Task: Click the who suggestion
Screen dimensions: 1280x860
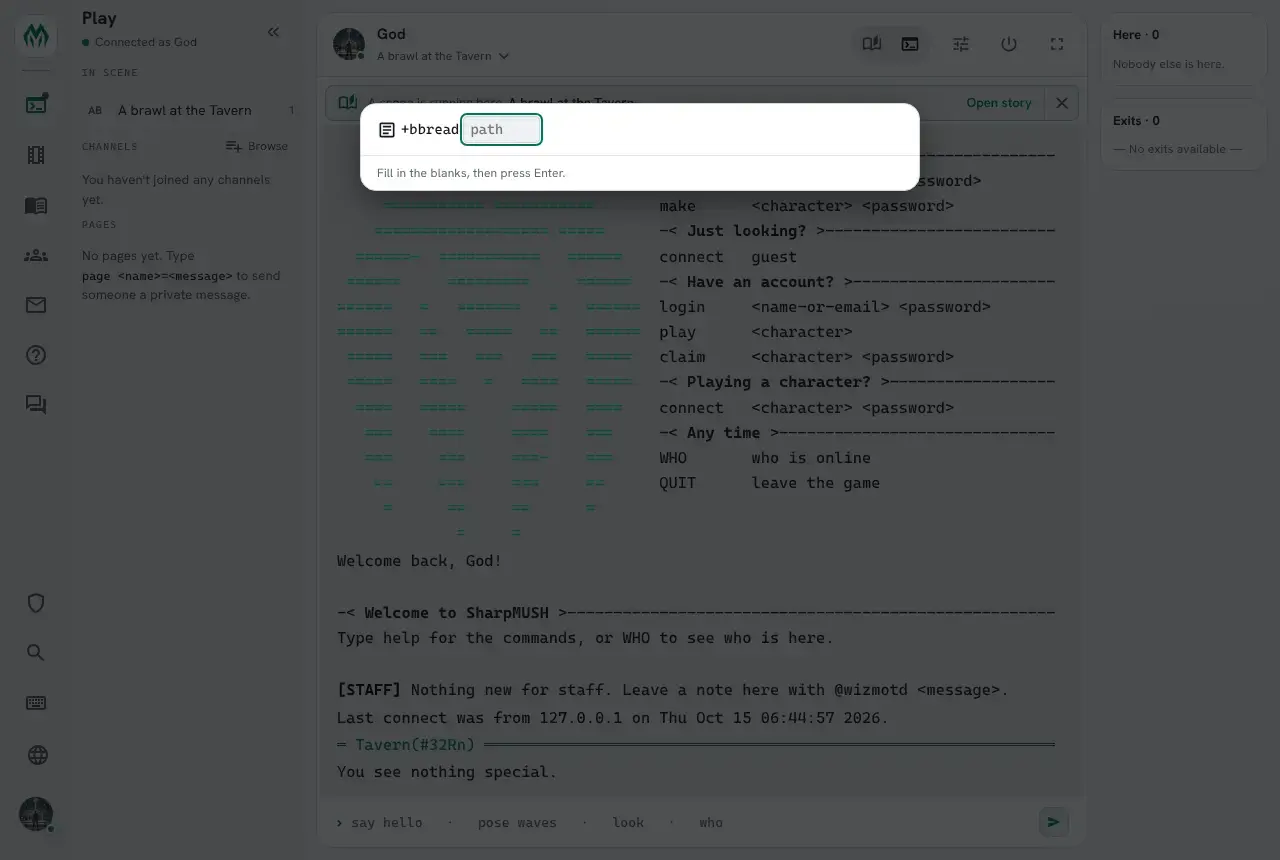Action: [711, 822]
